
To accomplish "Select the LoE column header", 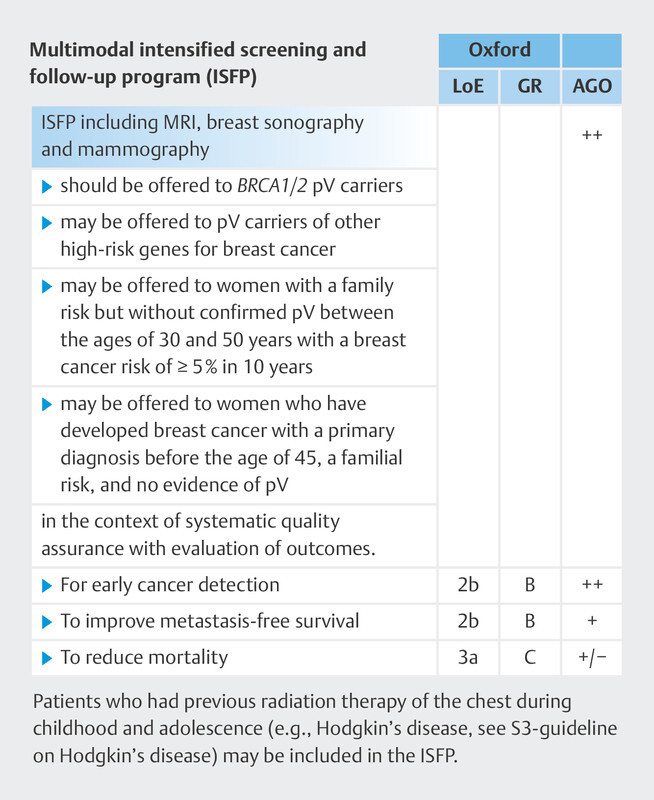I will (467, 86).
